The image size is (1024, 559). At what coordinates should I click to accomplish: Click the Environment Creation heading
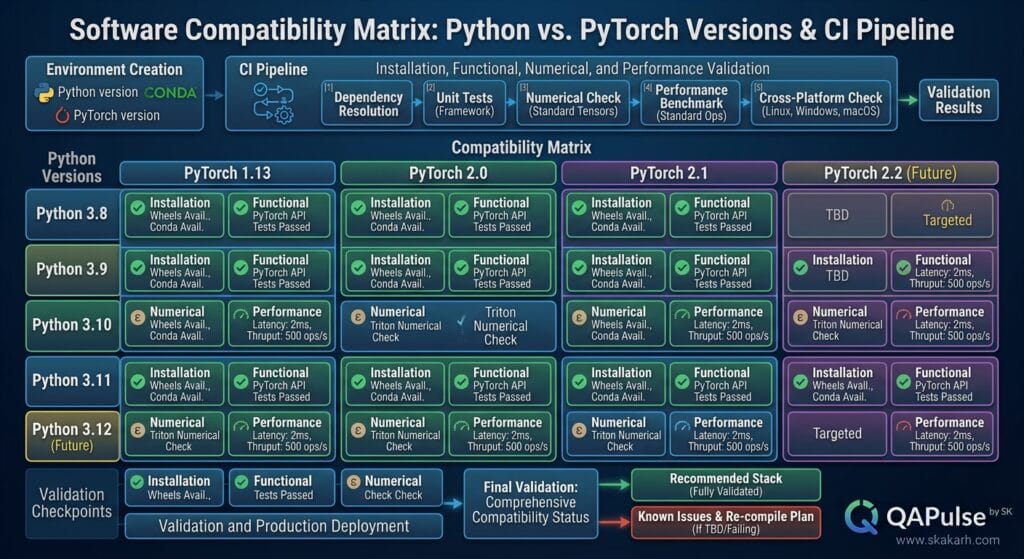pos(114,69)
